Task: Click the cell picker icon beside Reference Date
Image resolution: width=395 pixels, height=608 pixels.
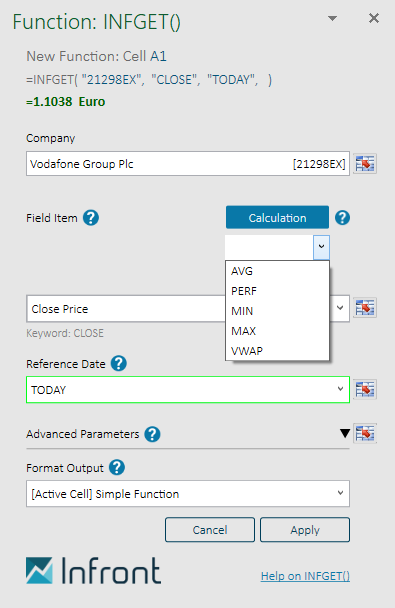Action: tap(365, 389)
